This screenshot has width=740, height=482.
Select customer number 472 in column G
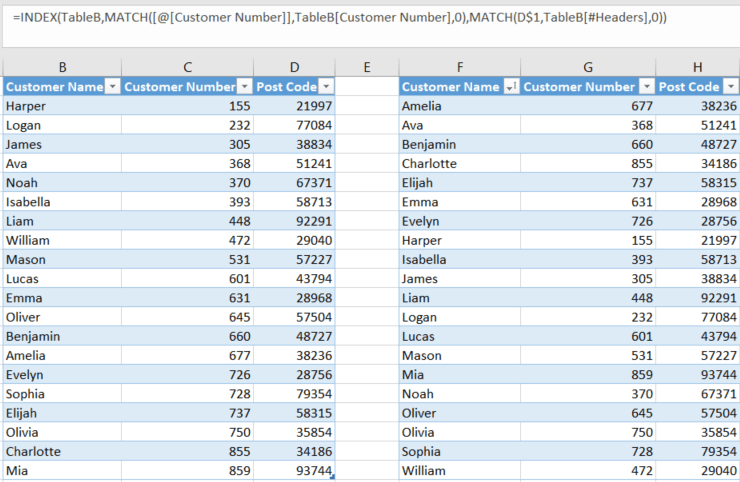(588, 471)
